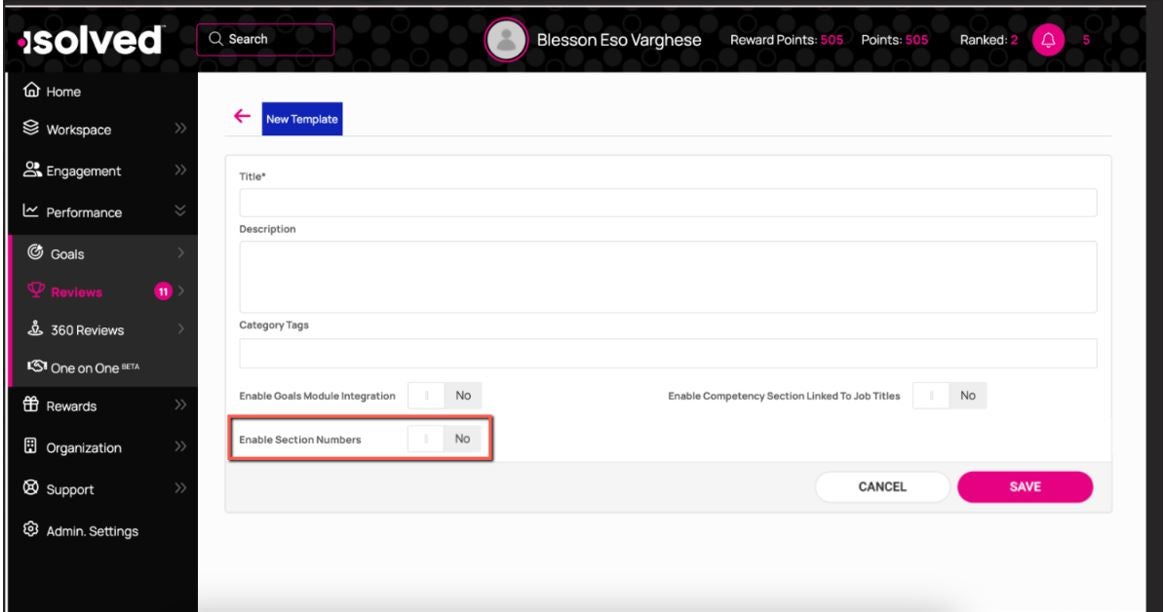Click the Engagement people icon
The width and height of the screenshot is (1165, 612).
pos(32,170)
